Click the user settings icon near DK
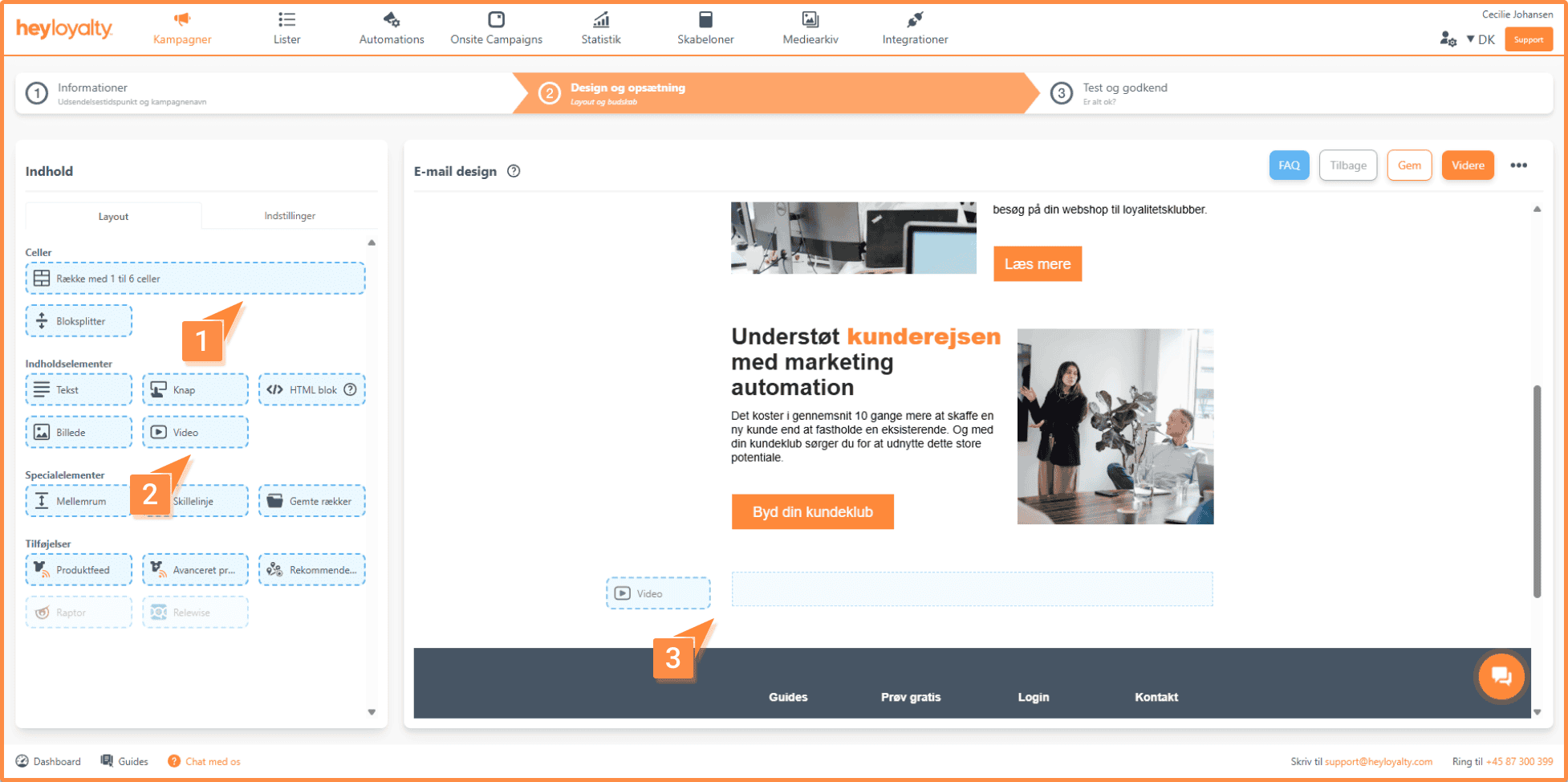The height and width of the screenshot is (782, 1568). click(1448, 39)
